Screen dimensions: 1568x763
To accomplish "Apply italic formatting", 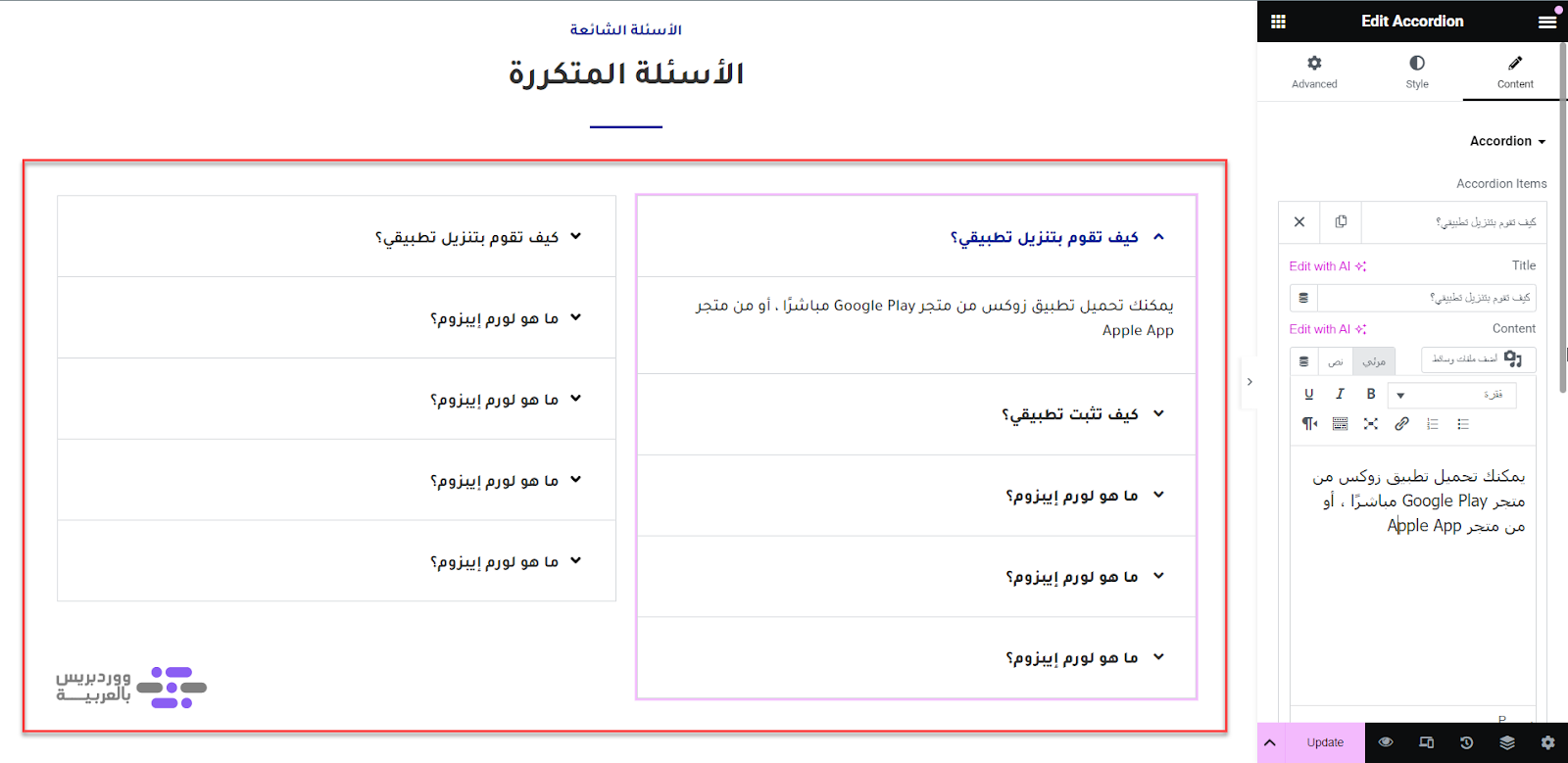I will point(1340,394).
